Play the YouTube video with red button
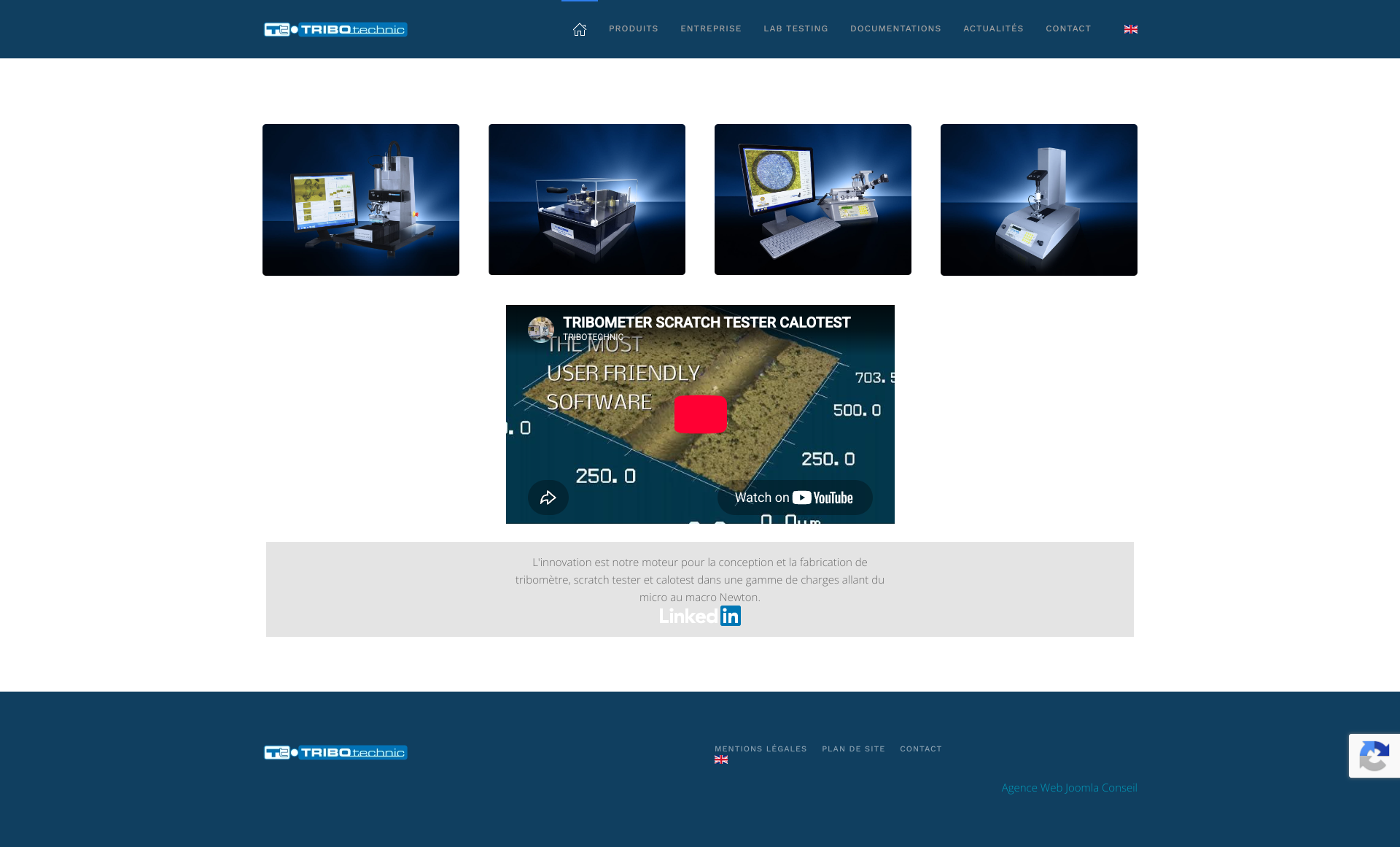Viewport: 1400px width, 847px height. click(701, 414)
